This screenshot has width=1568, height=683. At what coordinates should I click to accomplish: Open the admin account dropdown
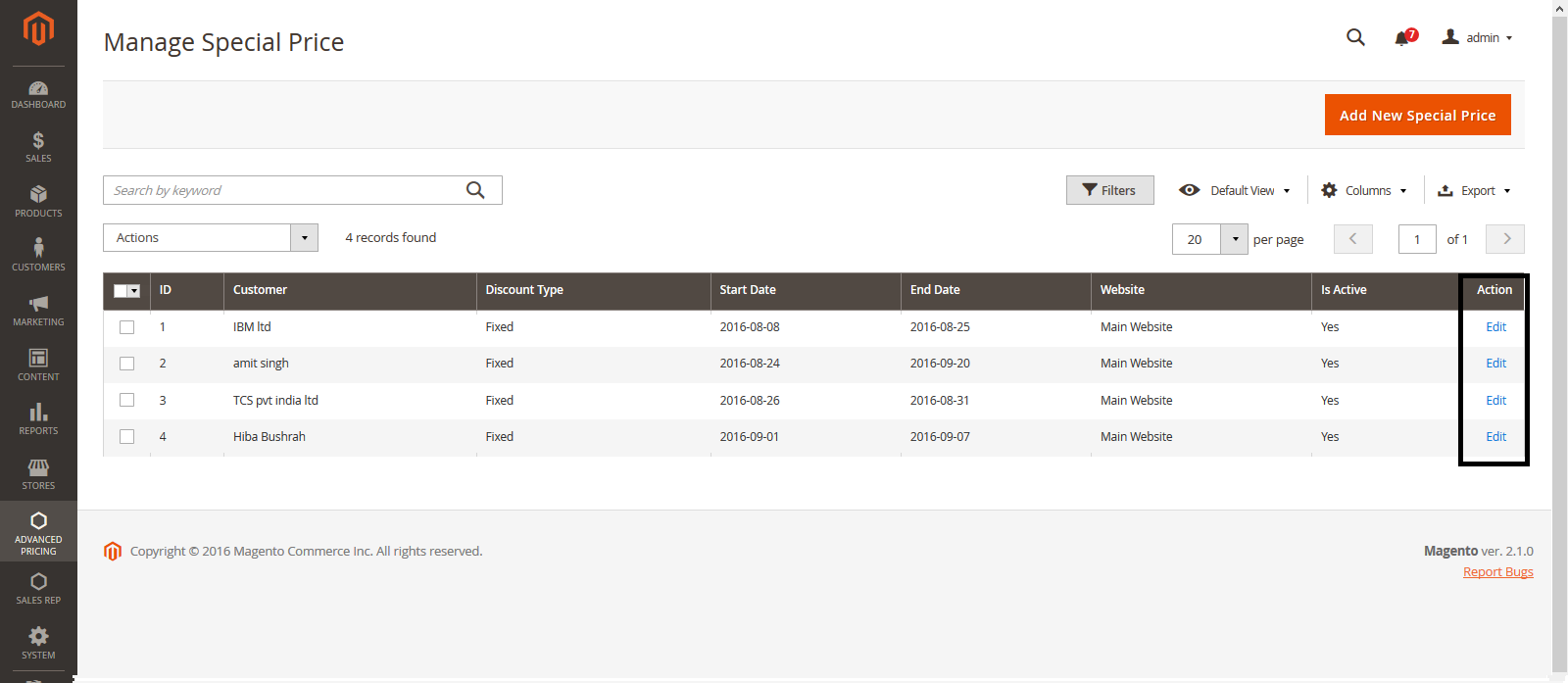point(1478,37)
